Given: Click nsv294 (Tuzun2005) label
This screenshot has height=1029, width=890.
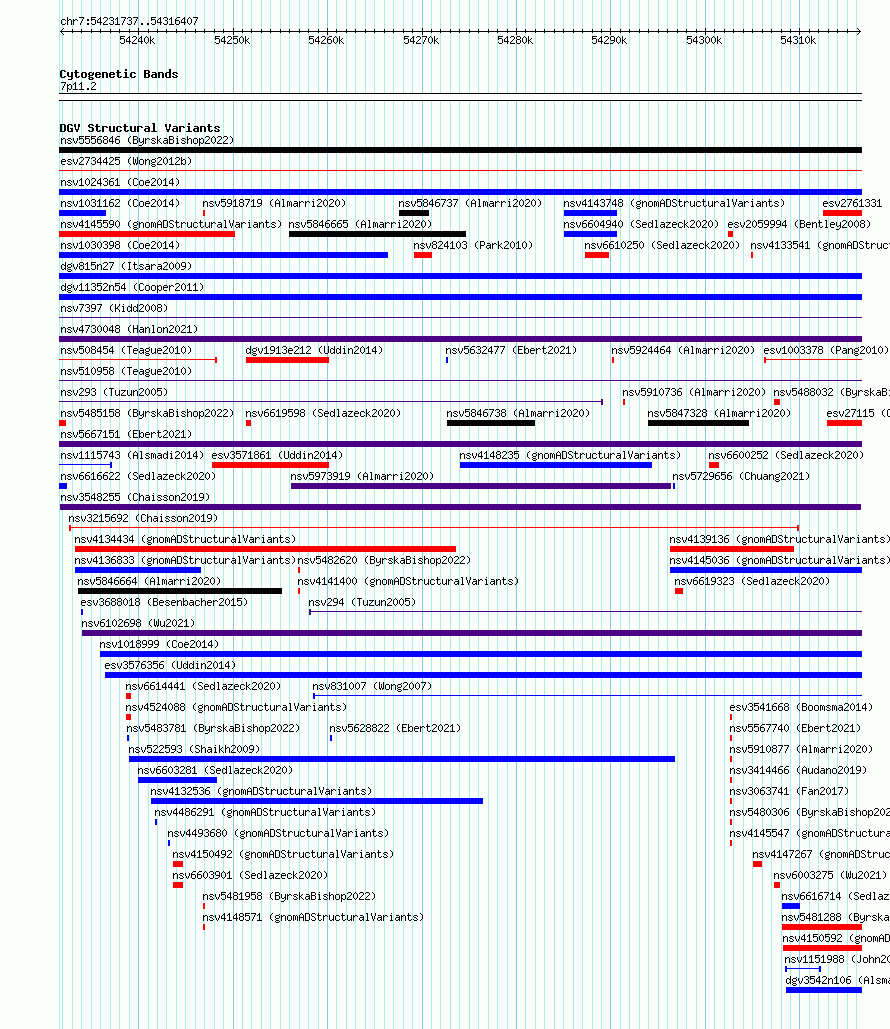Looking at the screenshot, I should 362,602.
